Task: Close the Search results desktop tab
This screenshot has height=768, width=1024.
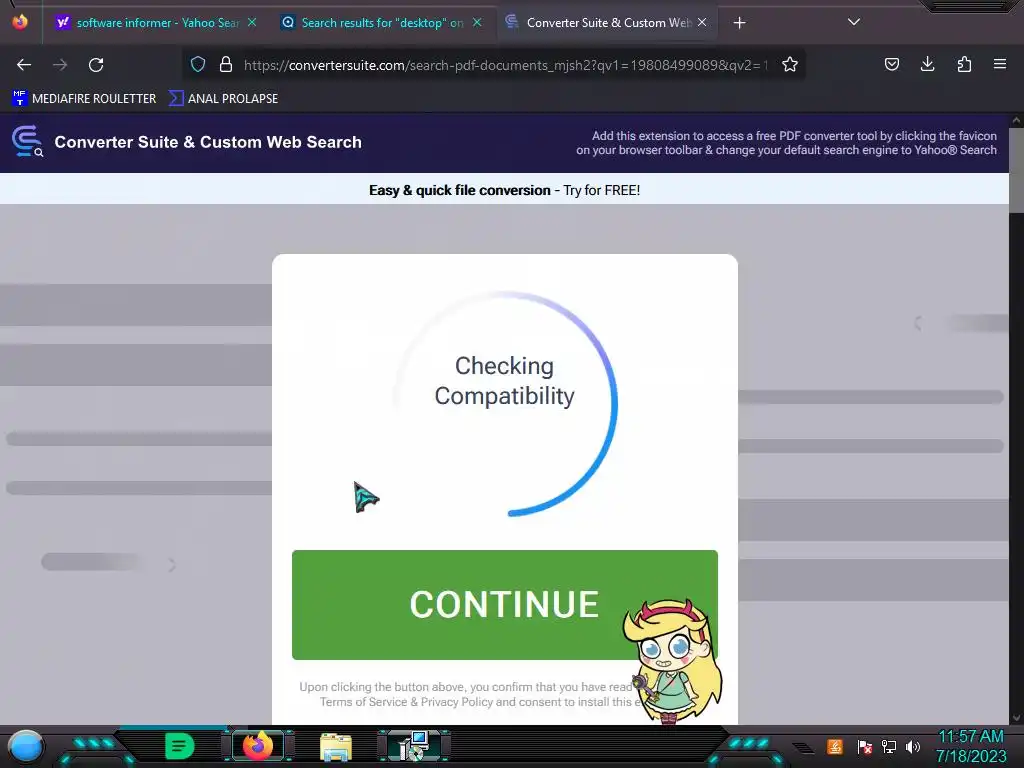Action: click(x=477, y=22)
